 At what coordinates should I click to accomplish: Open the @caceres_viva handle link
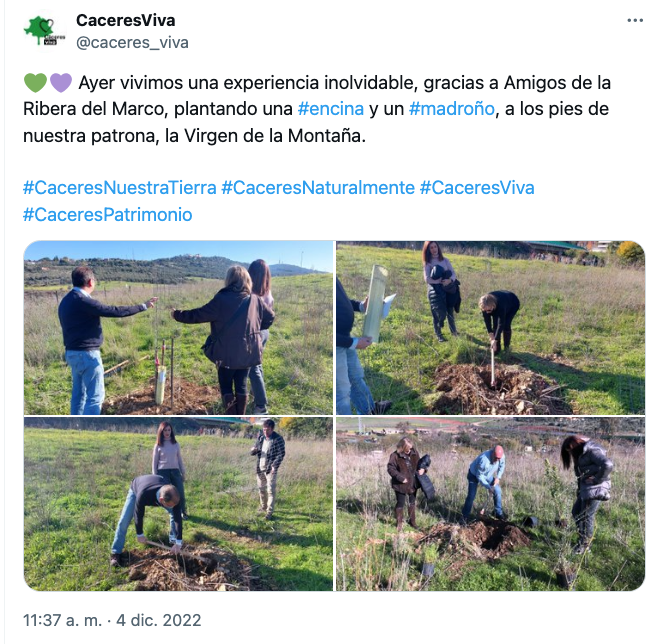(x=132, y=42)
